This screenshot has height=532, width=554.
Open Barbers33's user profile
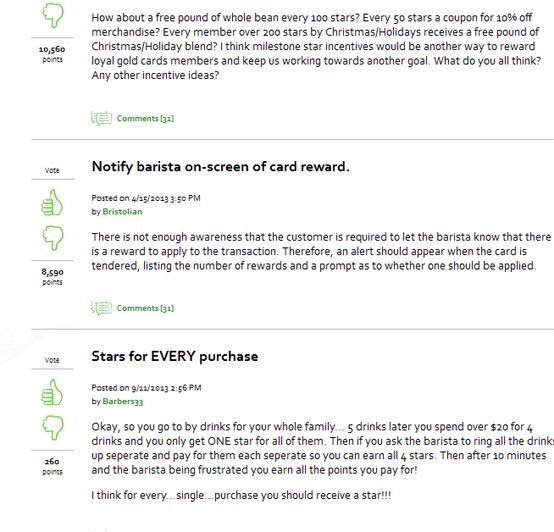(123, 401)
